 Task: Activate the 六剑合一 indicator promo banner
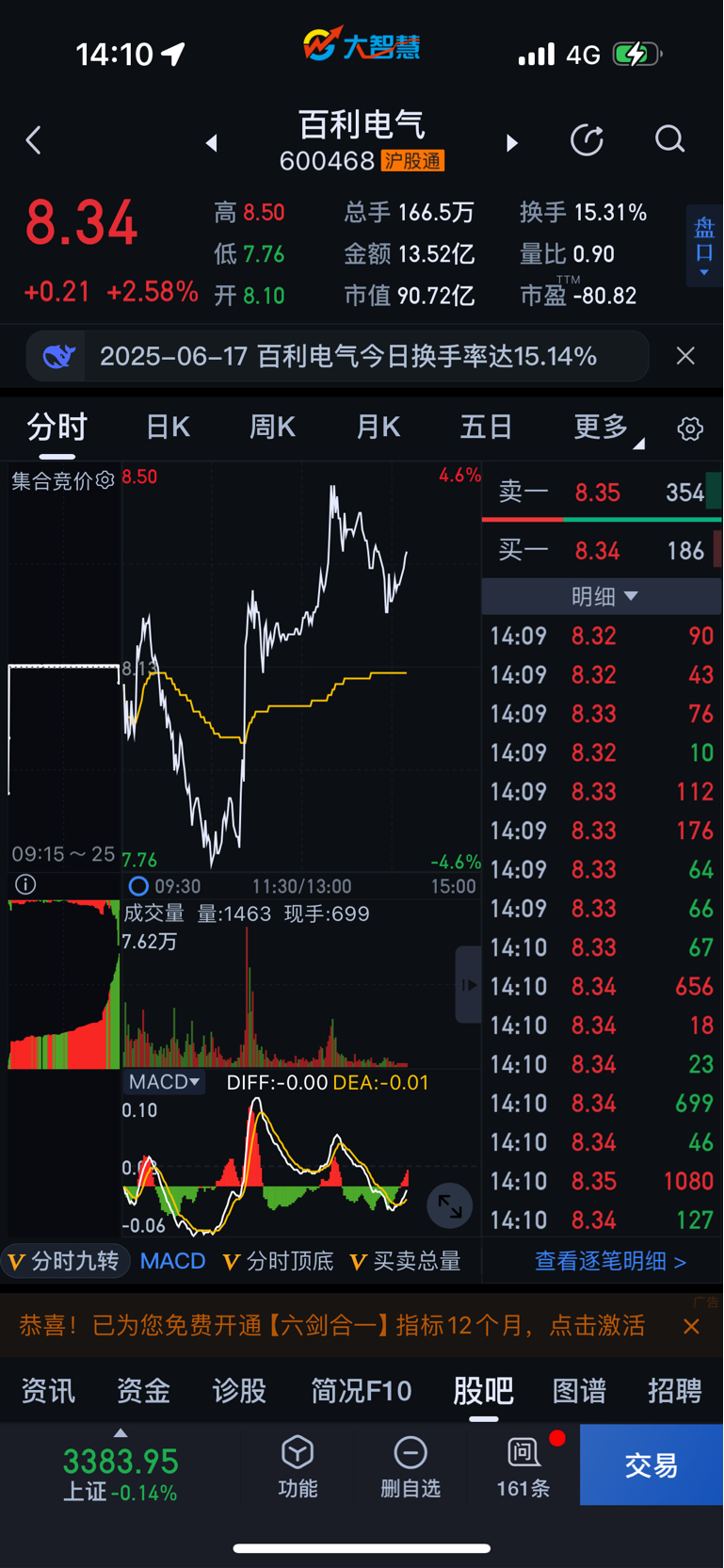click(x=331, y=1326)
